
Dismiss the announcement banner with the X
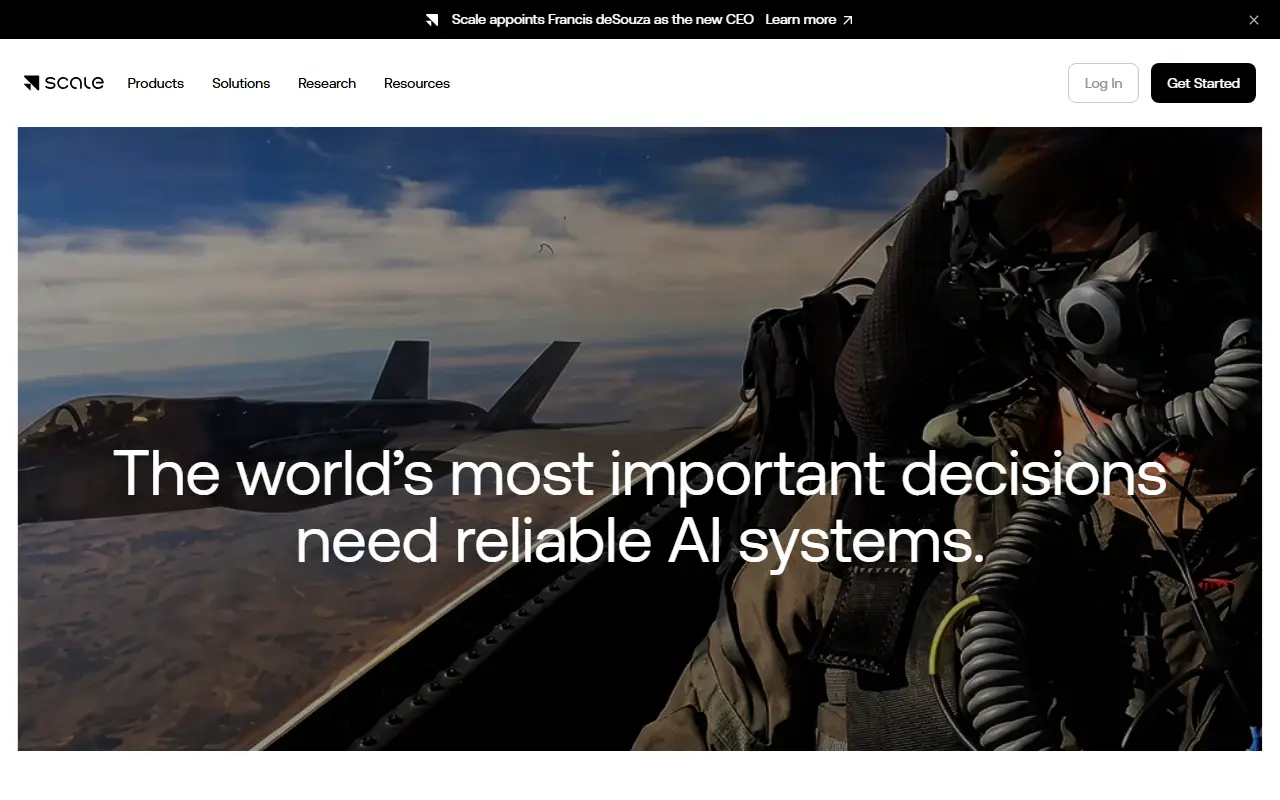tap(1254, 20)
